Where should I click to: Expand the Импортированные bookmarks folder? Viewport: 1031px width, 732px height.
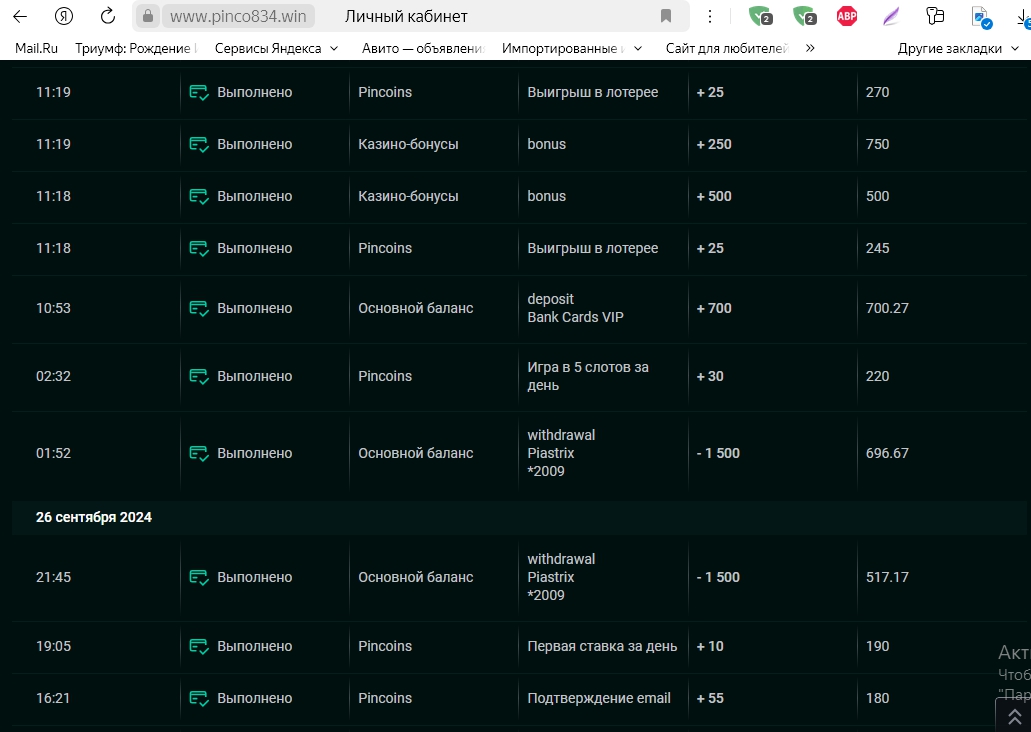point(571,48)
